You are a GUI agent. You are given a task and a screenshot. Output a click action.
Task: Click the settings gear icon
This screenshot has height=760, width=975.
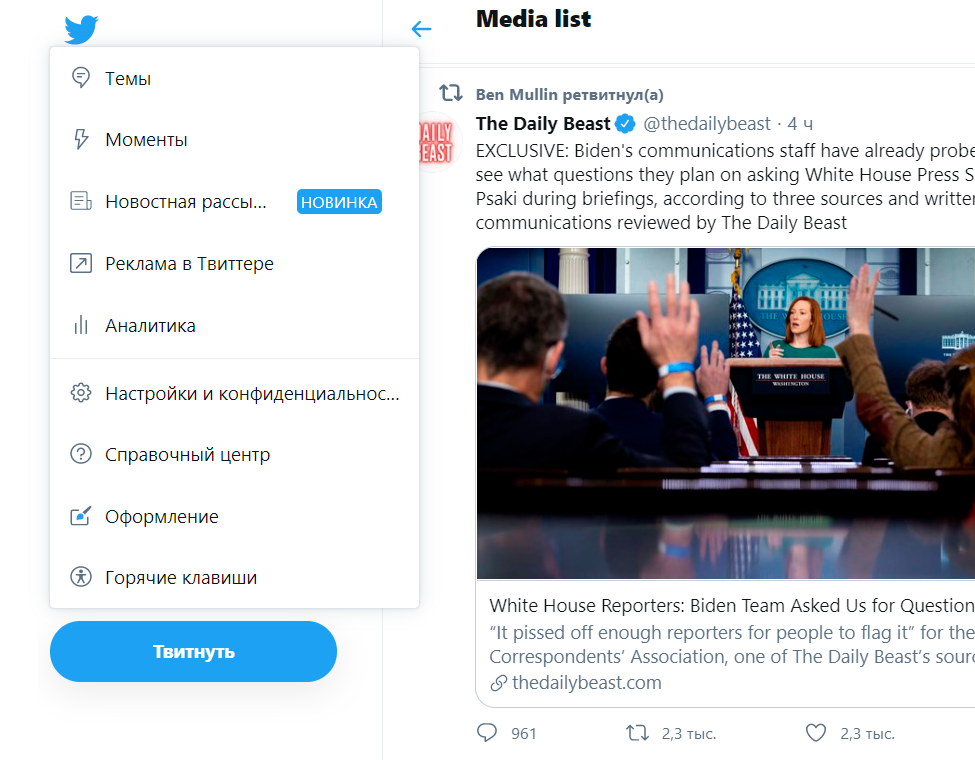pyautogui.click(x=81, y=393)
